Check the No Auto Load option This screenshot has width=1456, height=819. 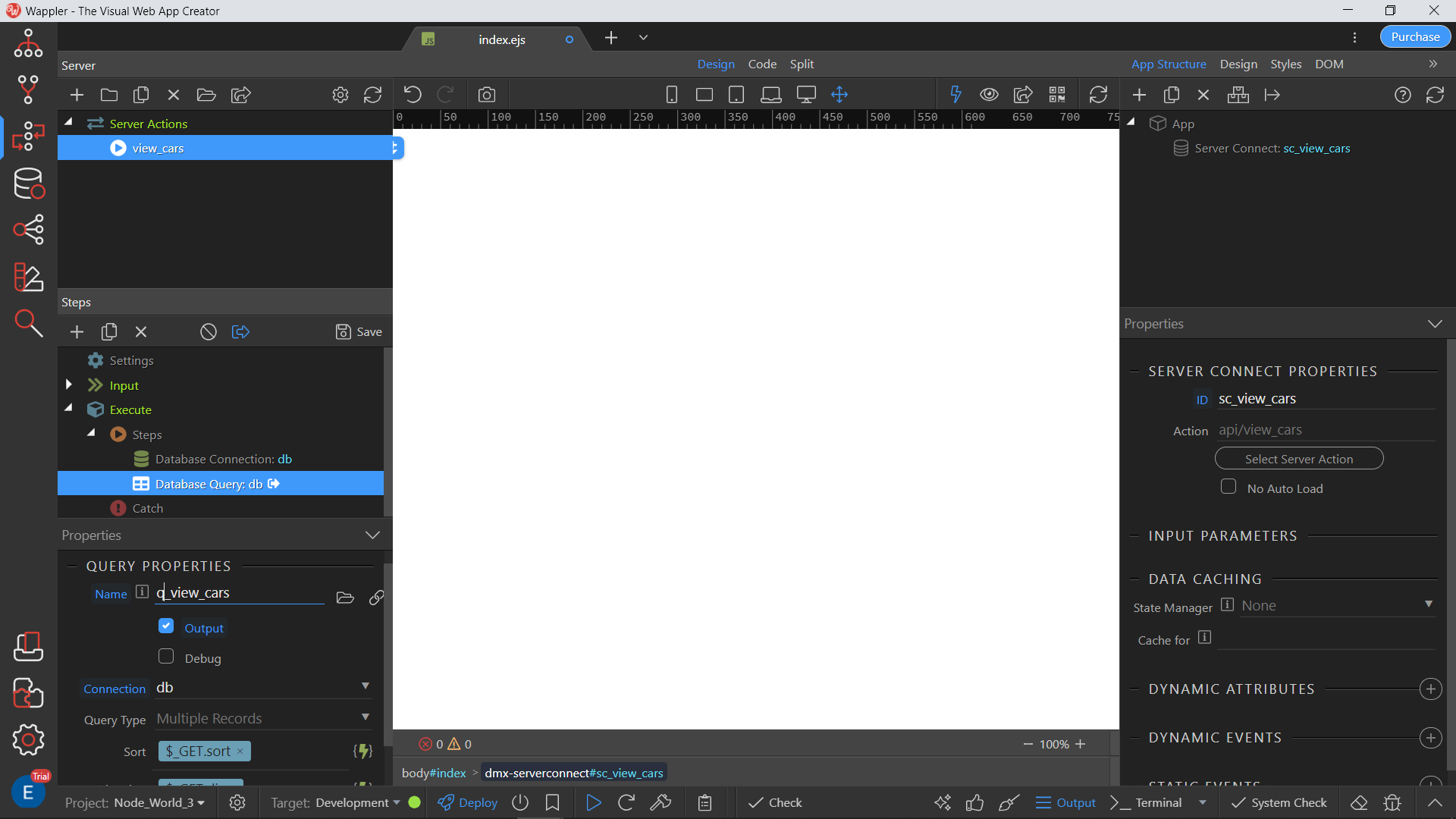1228,487
